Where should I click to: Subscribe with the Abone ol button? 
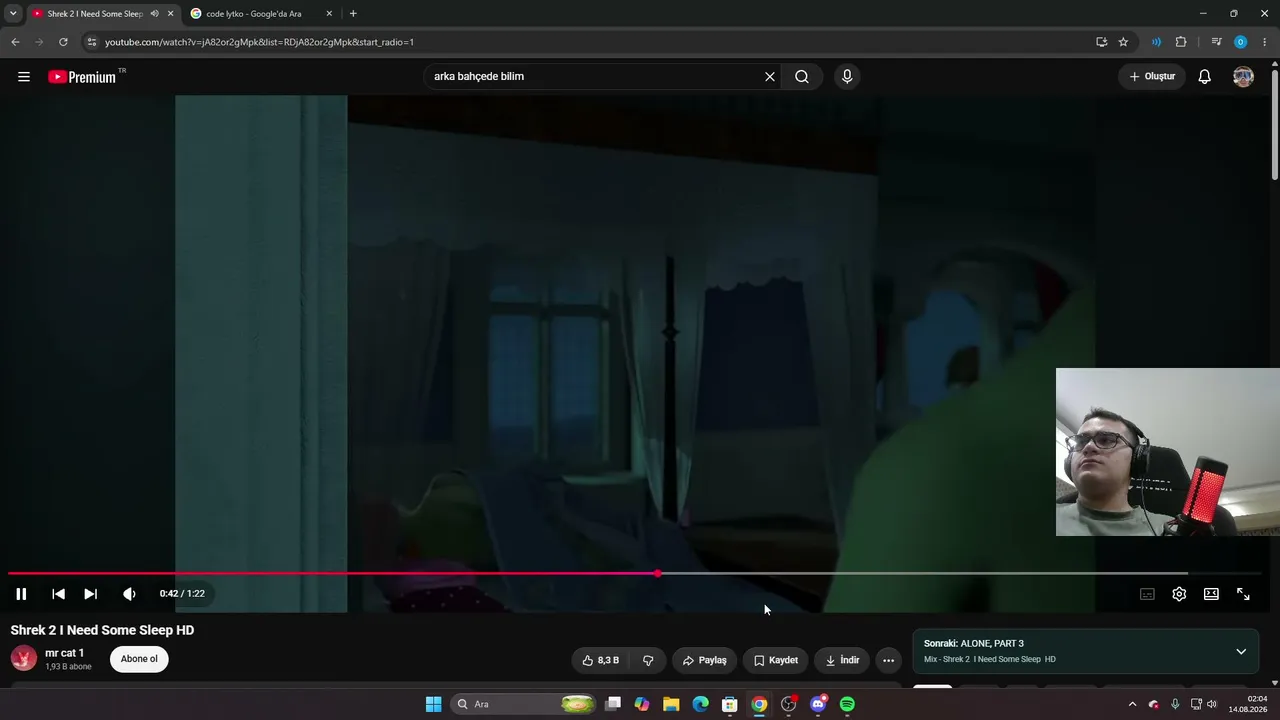tap(139, 659)
